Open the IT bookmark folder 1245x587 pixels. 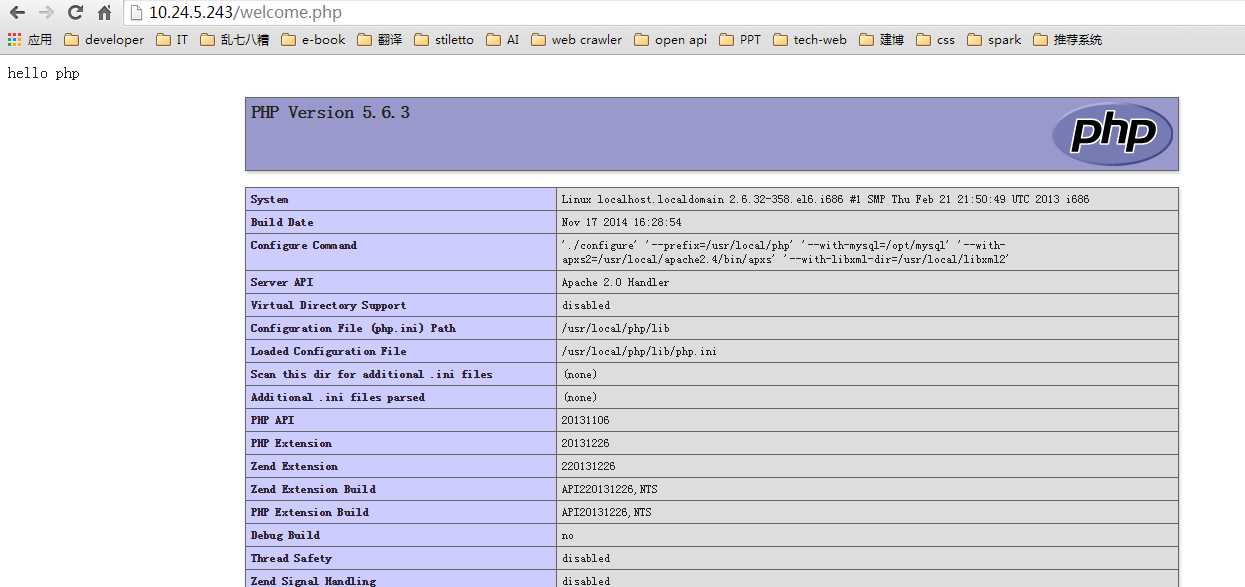click(172, 40)
